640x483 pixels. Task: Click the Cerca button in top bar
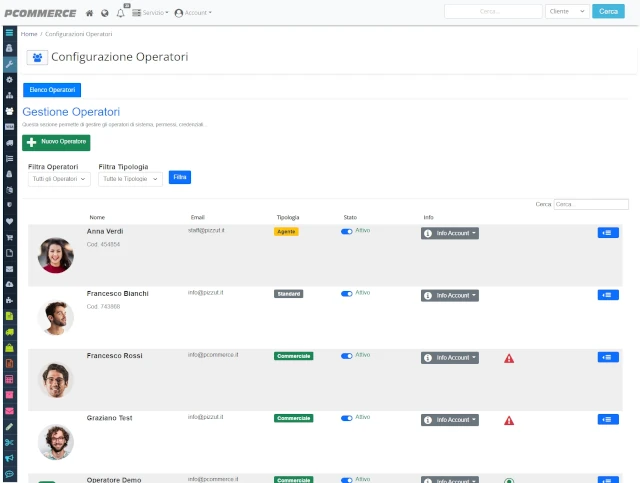tap(608, 11)
